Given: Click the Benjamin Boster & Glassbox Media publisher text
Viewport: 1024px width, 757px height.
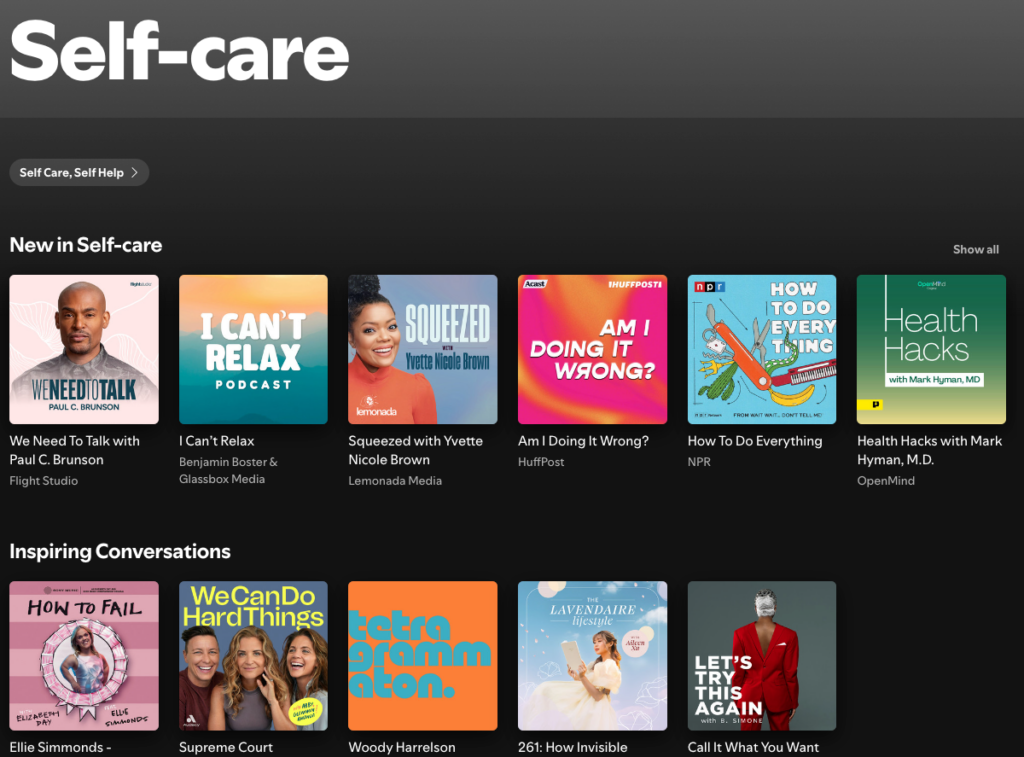Looking at the screenshot, I should (x=229, y=470).
